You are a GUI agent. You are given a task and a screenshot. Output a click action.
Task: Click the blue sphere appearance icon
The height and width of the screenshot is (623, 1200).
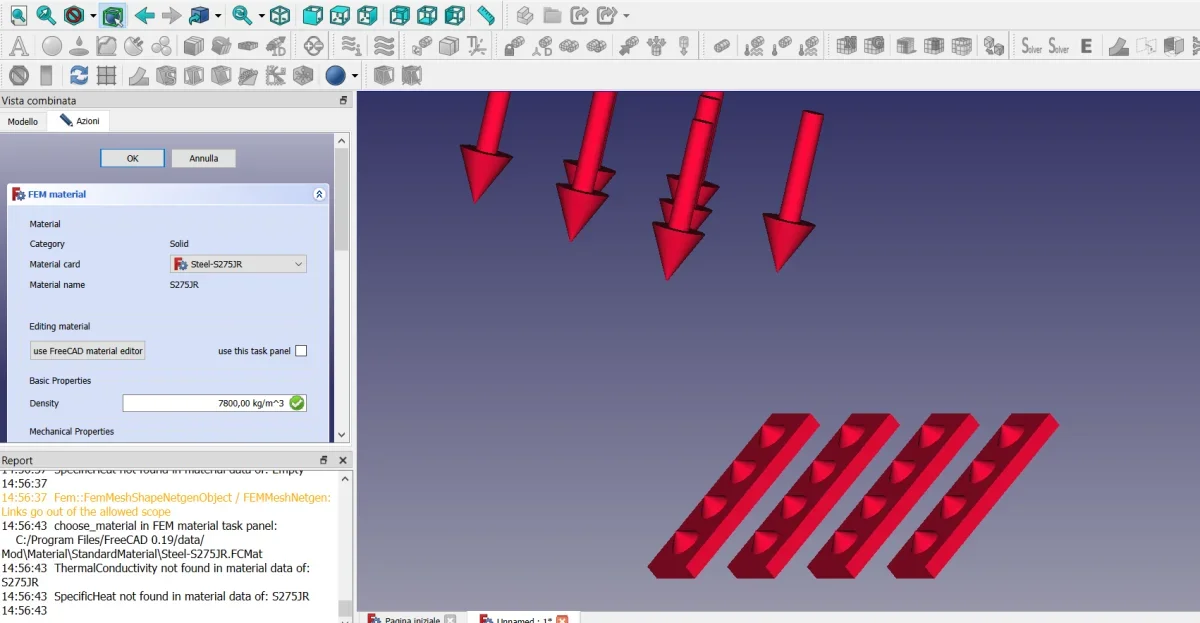[x=335, y=75]
